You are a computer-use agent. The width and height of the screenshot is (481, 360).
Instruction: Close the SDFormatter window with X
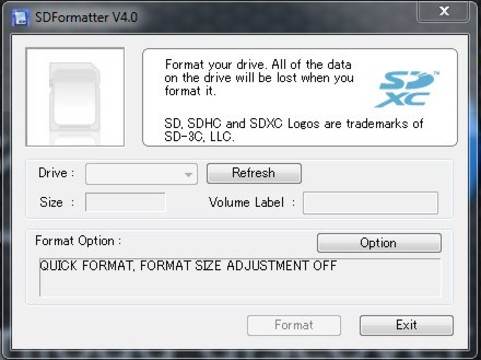tap(444, 11)
